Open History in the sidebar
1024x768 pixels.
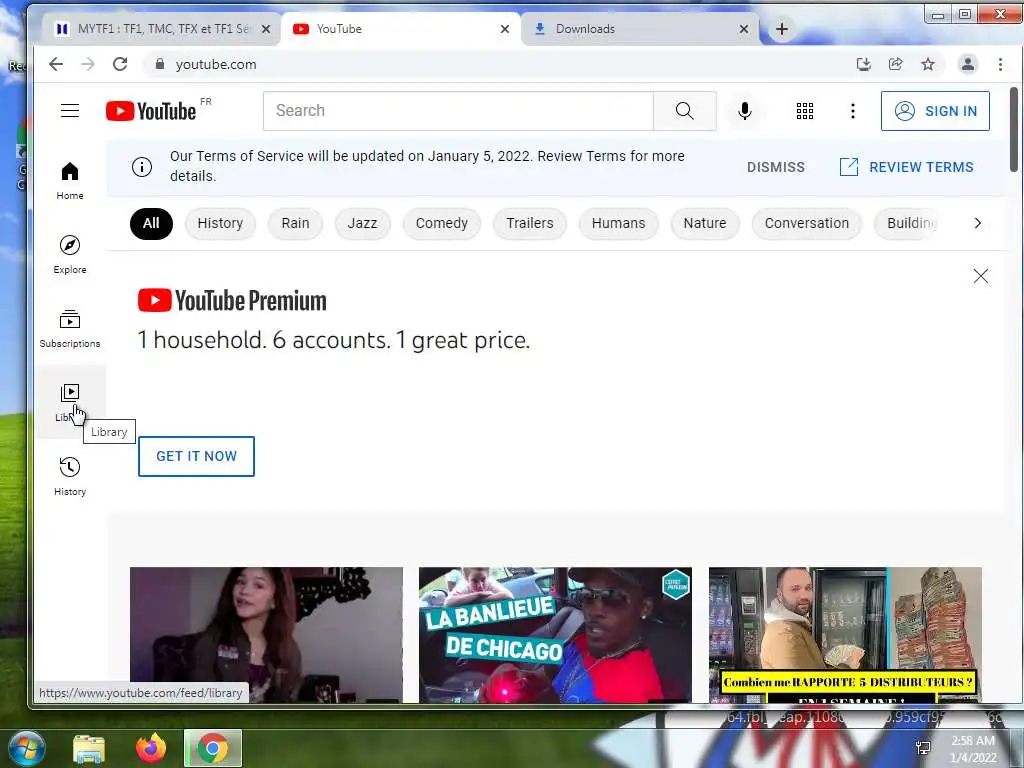[70, 476]
